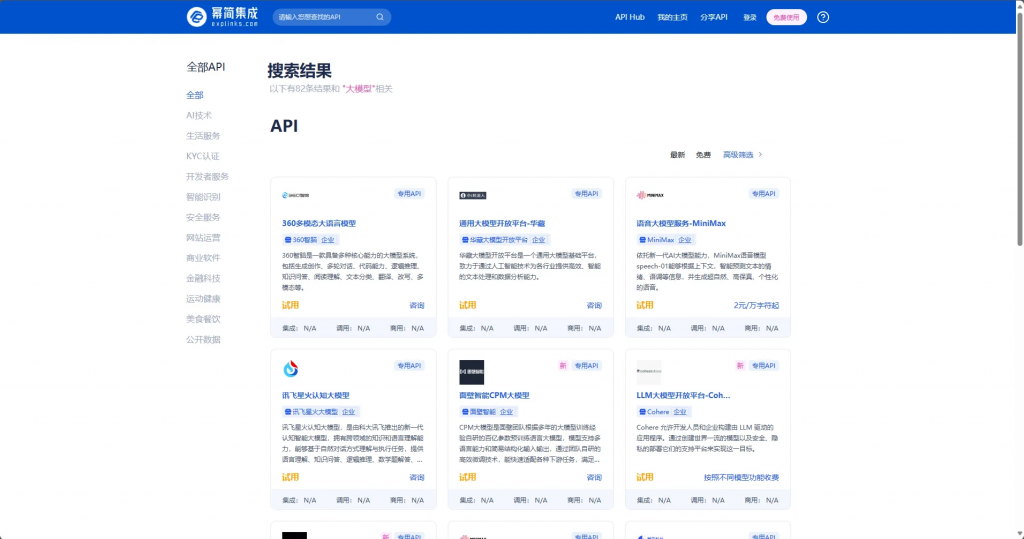Click 咨询 on the 面壁智能CPM card
Viewport: 1024px width, 539px height.
pos(594,477)
